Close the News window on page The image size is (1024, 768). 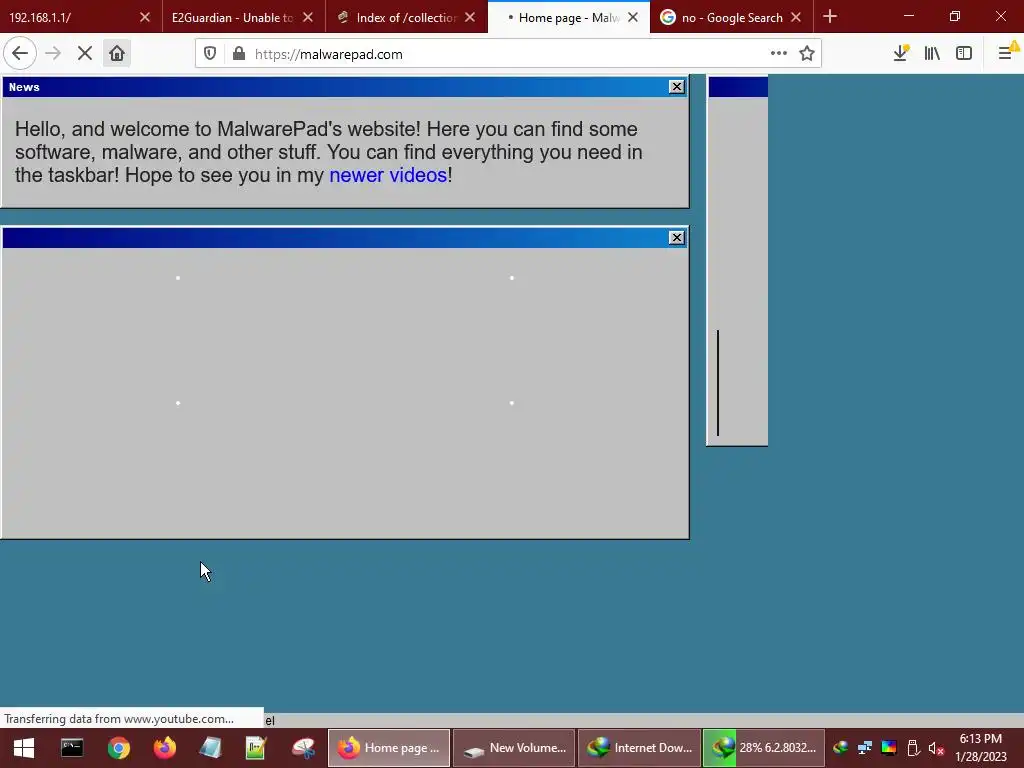677,87
